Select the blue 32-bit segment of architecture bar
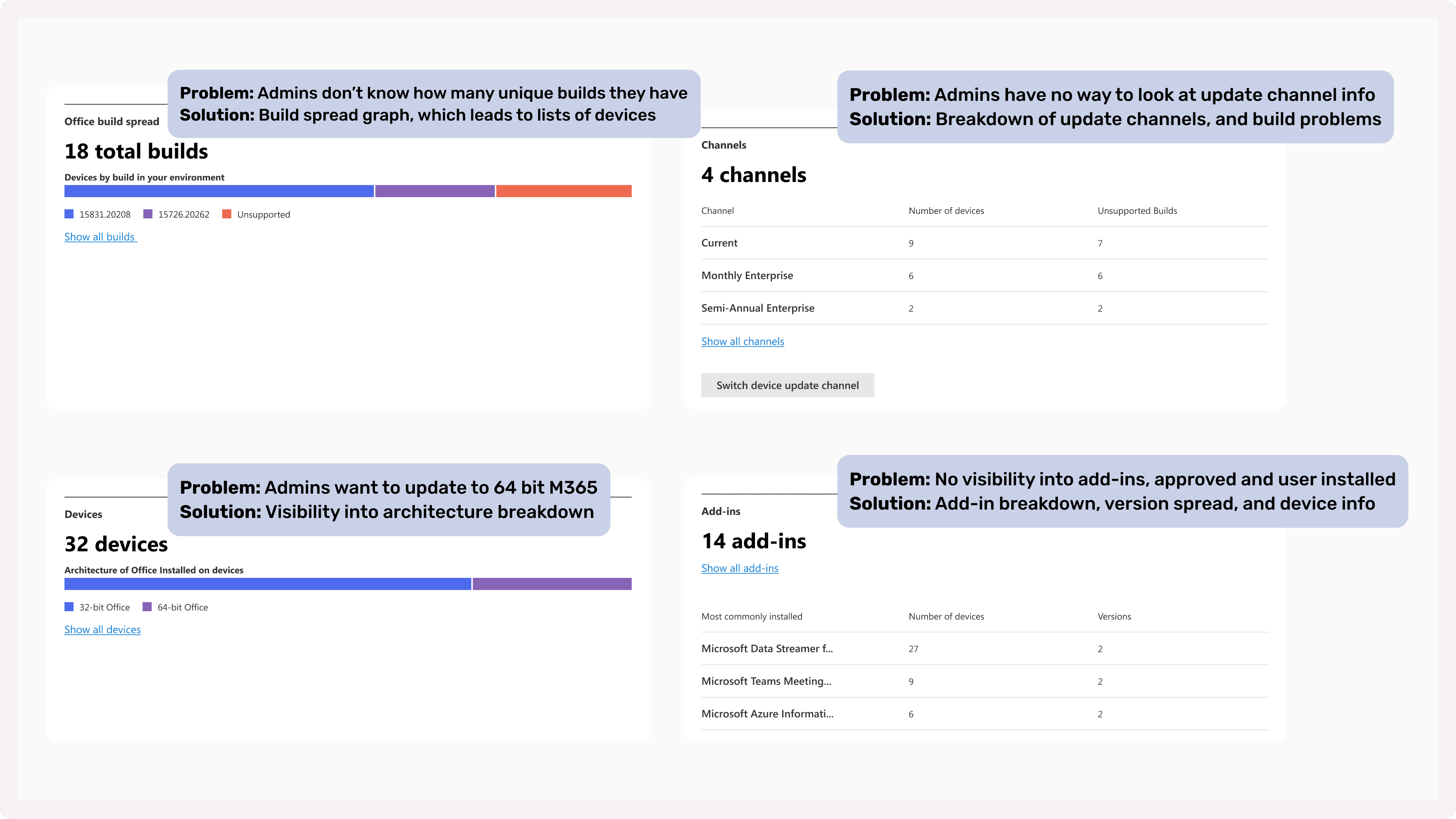1456x819 pixels. point(267,584)
